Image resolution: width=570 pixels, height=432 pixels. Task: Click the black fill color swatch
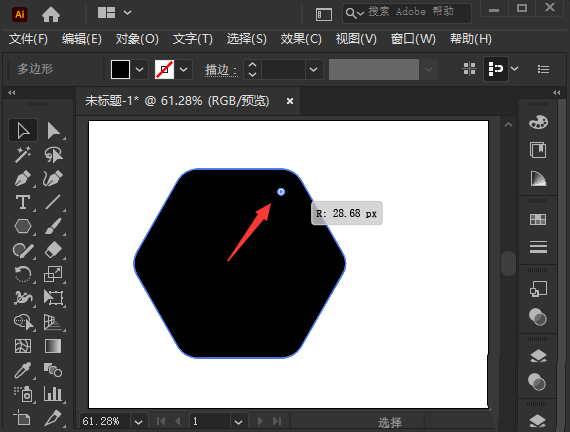pyautogui.click(x=120, y=69)
